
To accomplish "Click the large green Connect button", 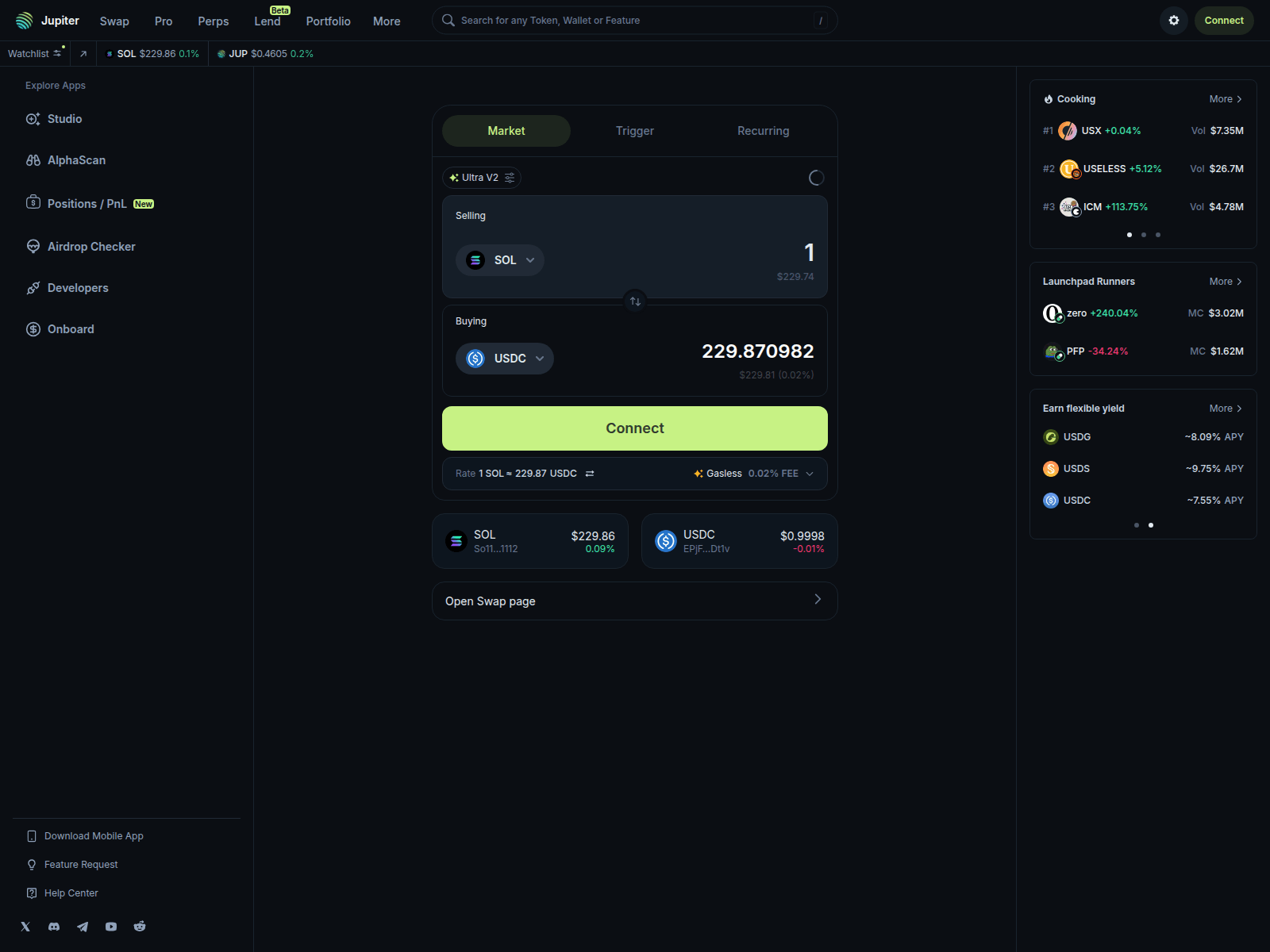I will (x=635, y=428).
